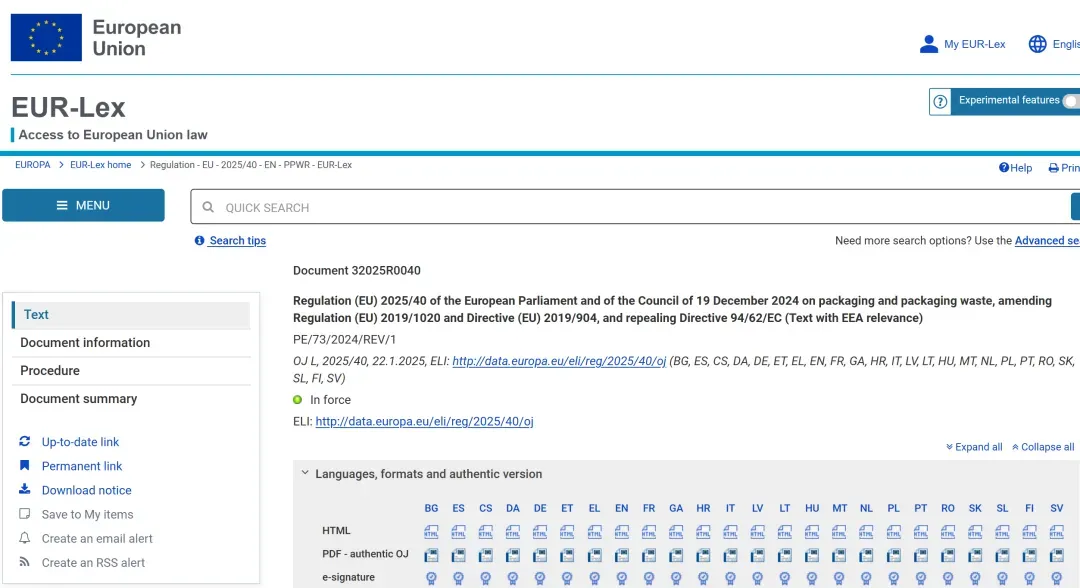The image size is (1080, 588).
Task: Toggle the Experimental features switch
Action: [x=1072, y=101]
